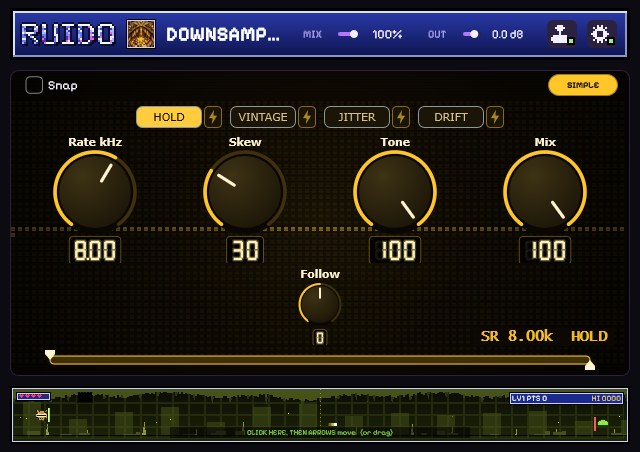640x452 pixels.
Task: Click the large Mix knob
Action: [545, 191]
